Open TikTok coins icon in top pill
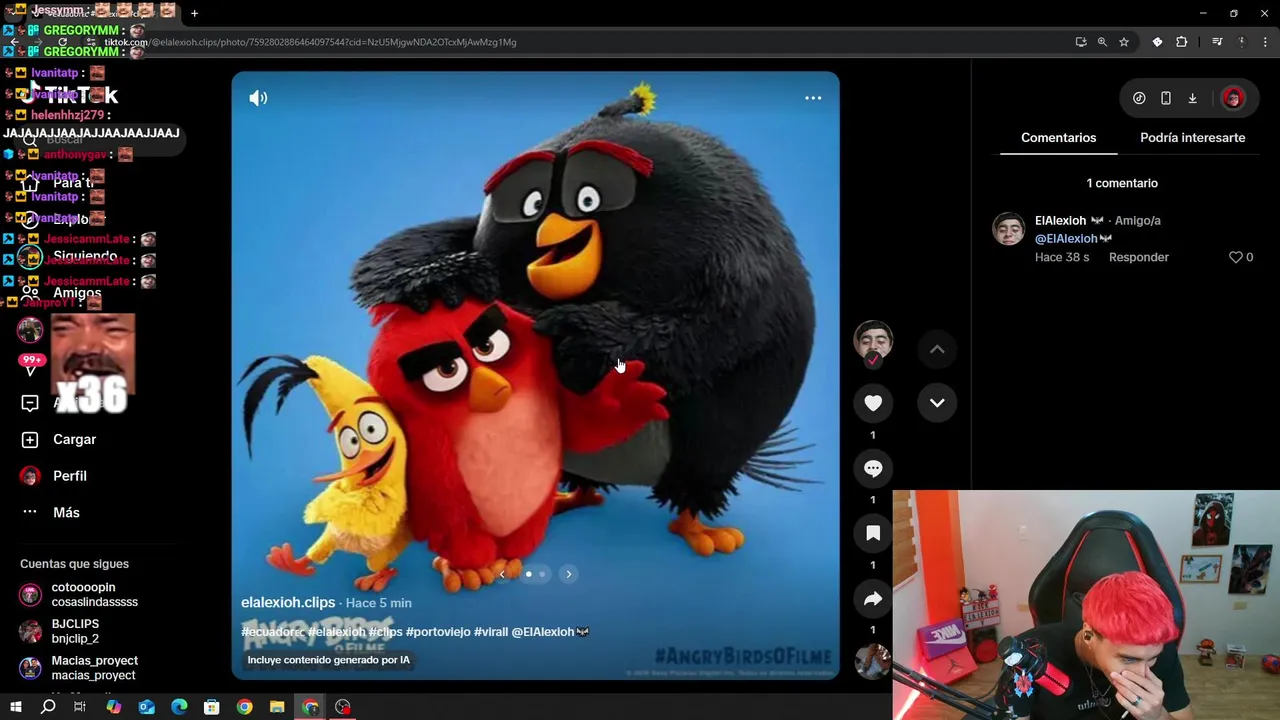Viewport: 1280px width, 720px height. tap(1139, 98)
